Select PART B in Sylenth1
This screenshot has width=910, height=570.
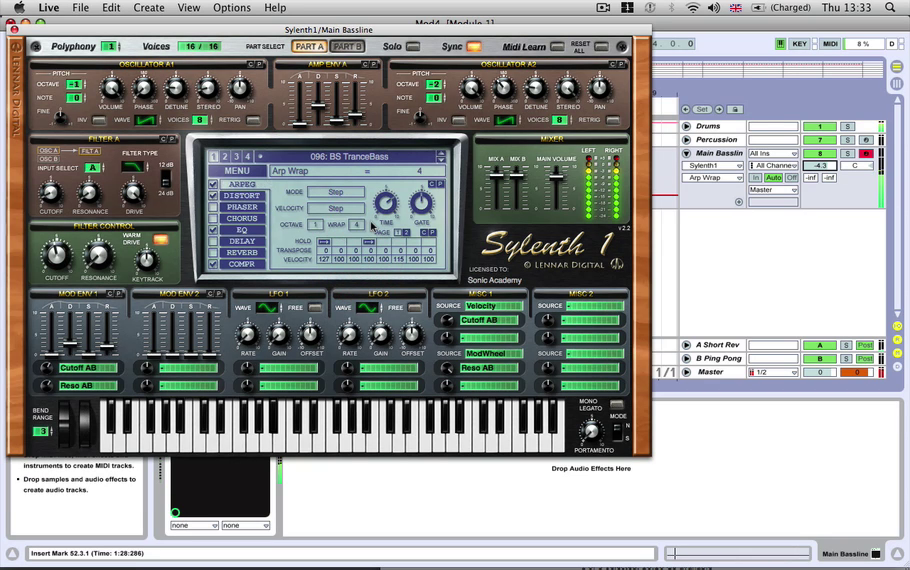point(347,46)
